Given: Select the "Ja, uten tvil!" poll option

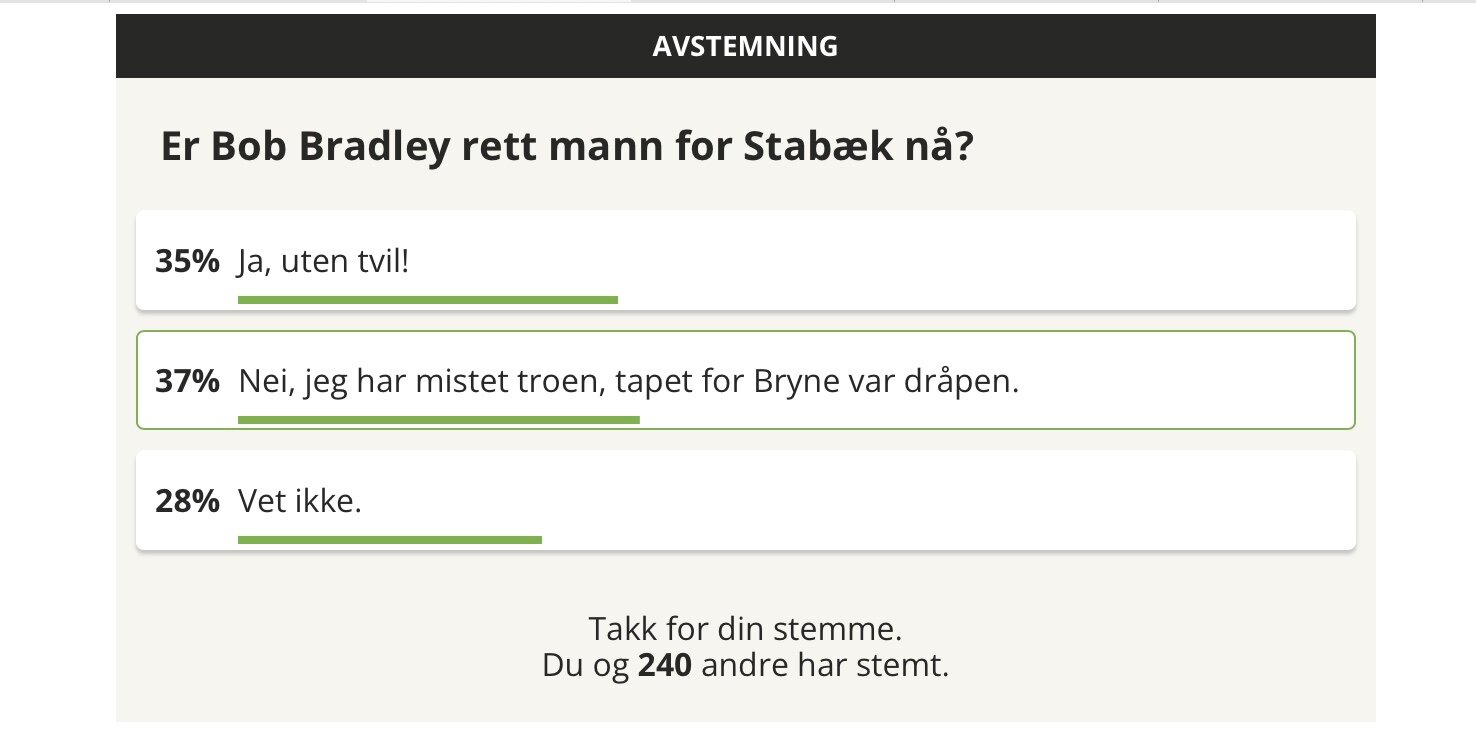Looking at the screenshot, I should click(x=745, y=260).
